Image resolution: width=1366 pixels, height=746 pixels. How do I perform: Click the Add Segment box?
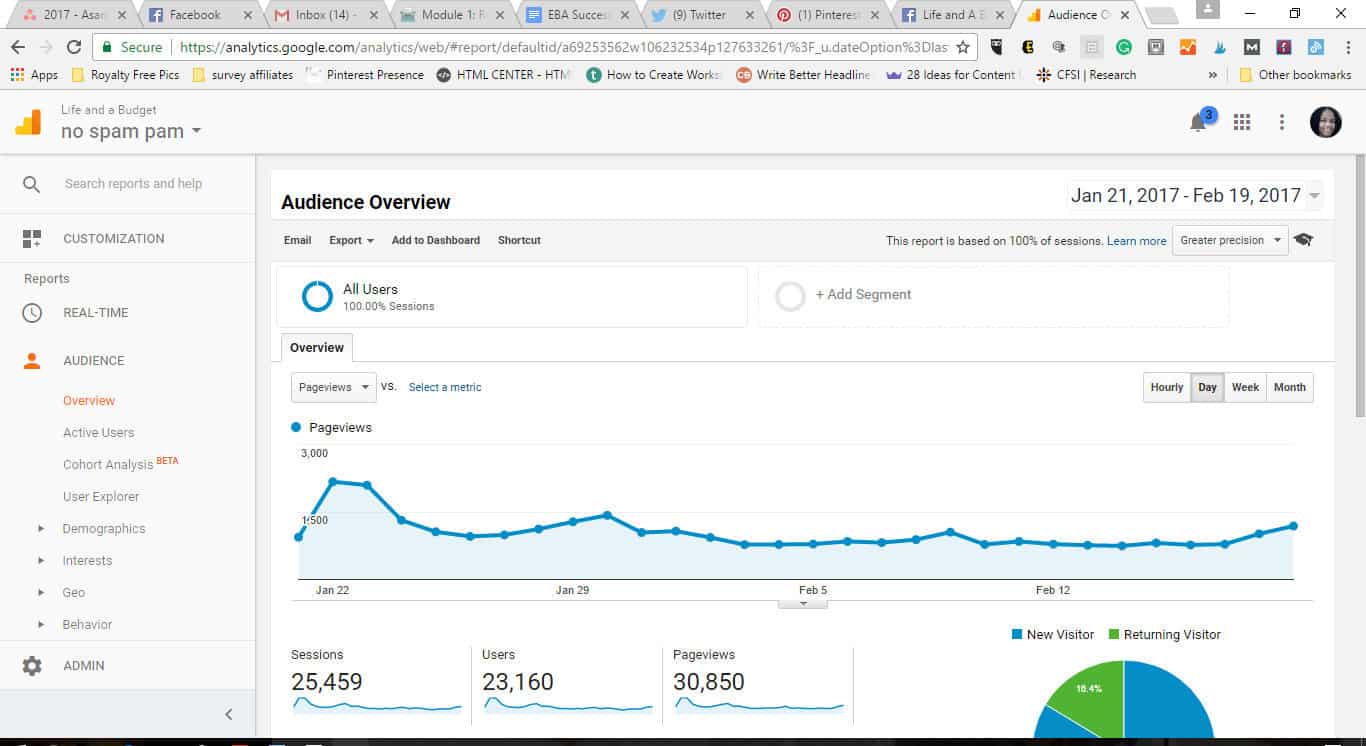993,296
